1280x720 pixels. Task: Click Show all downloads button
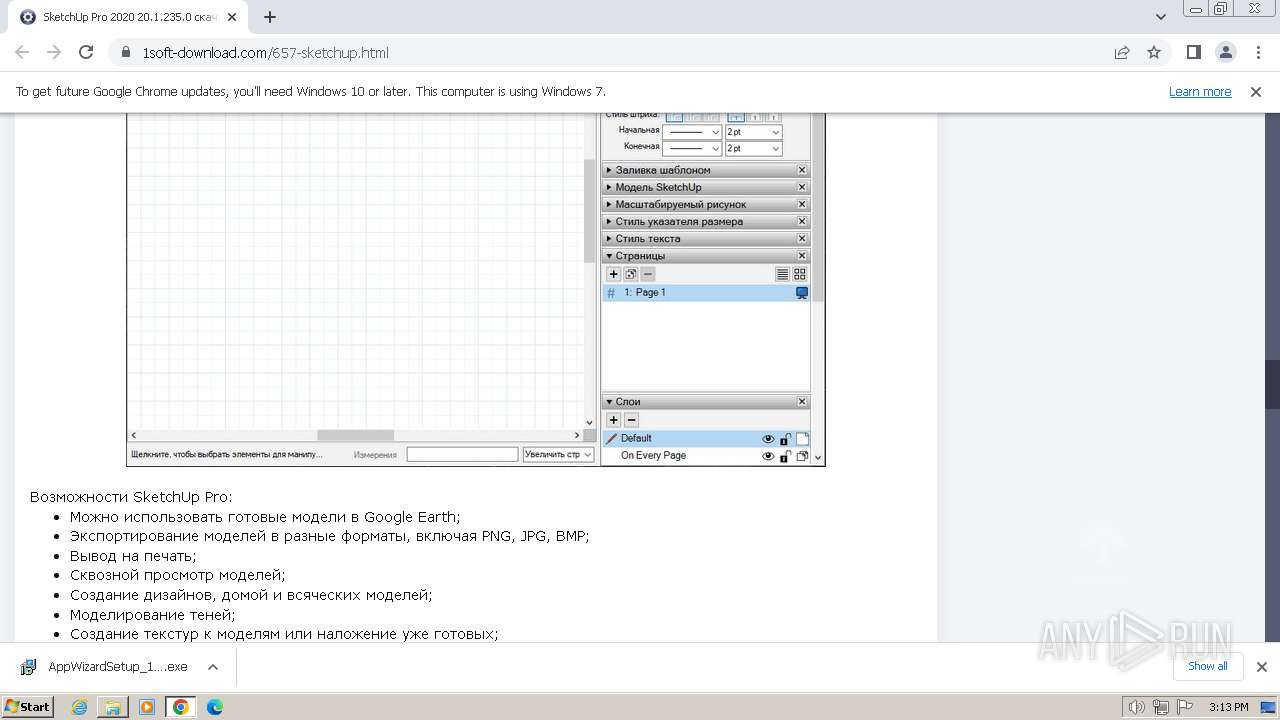[x=1207, y=666]
